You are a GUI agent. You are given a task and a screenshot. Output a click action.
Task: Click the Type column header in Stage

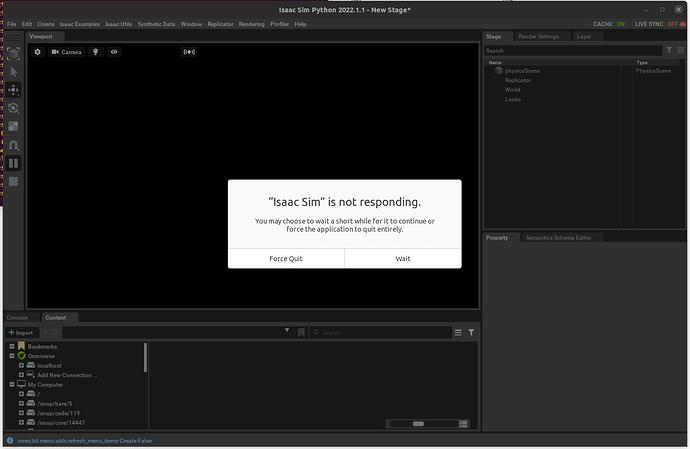[x=642, y=63]
